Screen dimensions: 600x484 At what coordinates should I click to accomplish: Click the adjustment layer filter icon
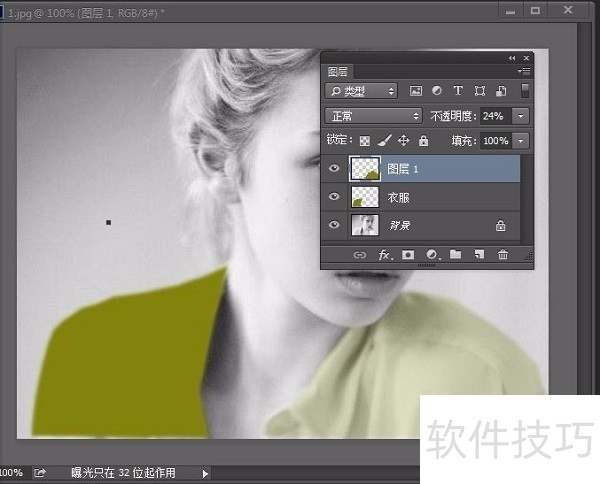pos(437,91)
